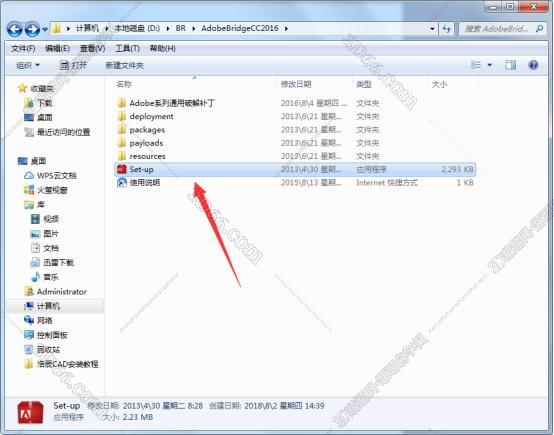Go forward with the Forward arrow
This screenshot has height=435, width=554.
[x=32, y=29]
